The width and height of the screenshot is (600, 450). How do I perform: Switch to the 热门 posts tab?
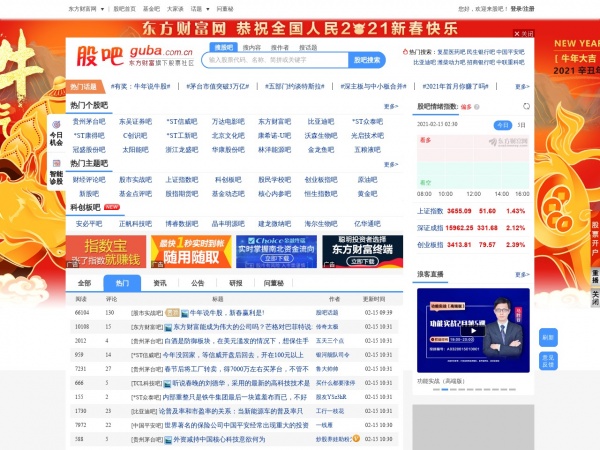pyautogui.click(x=122, y=283)
